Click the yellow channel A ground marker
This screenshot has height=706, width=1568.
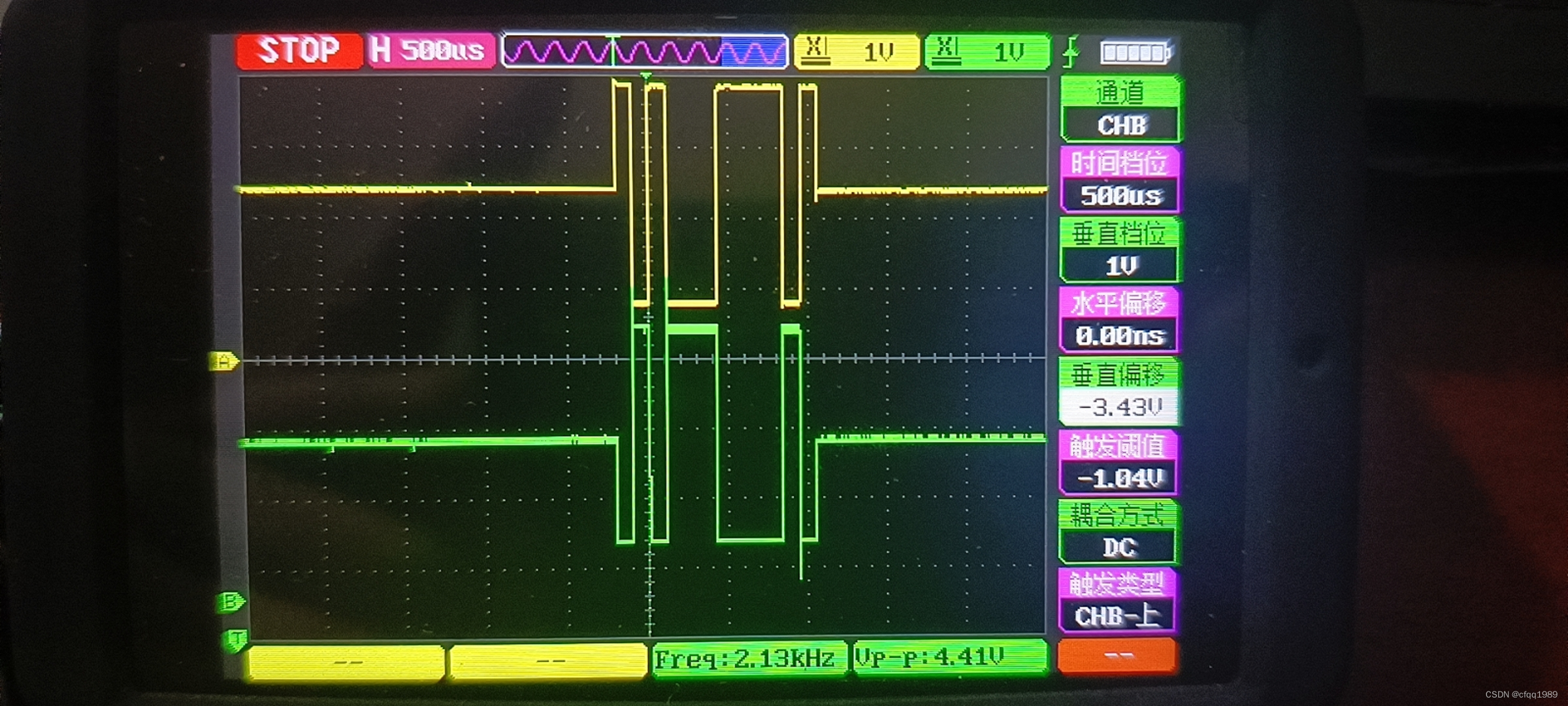pos(224,361)
